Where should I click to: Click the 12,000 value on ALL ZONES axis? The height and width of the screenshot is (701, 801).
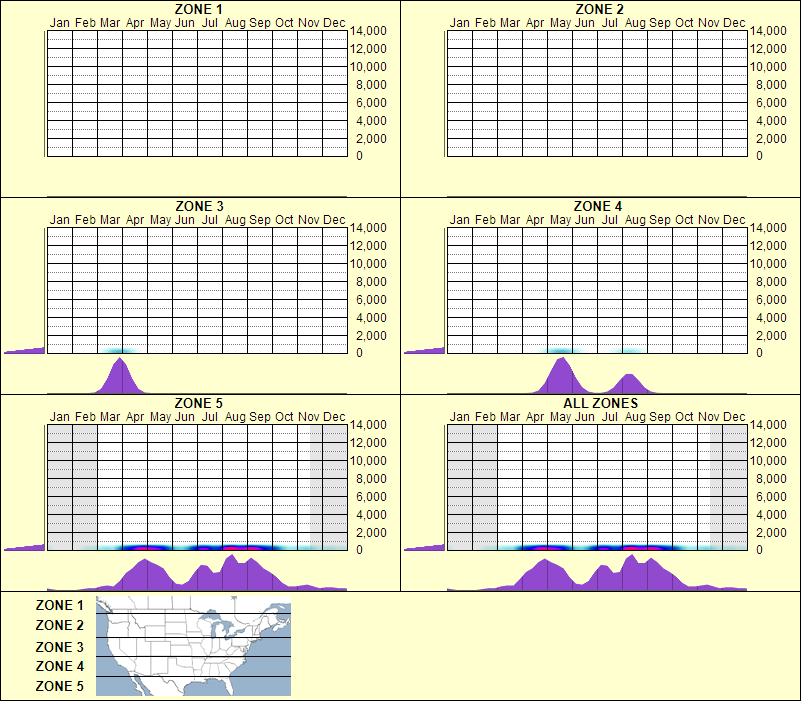point(768,442)
